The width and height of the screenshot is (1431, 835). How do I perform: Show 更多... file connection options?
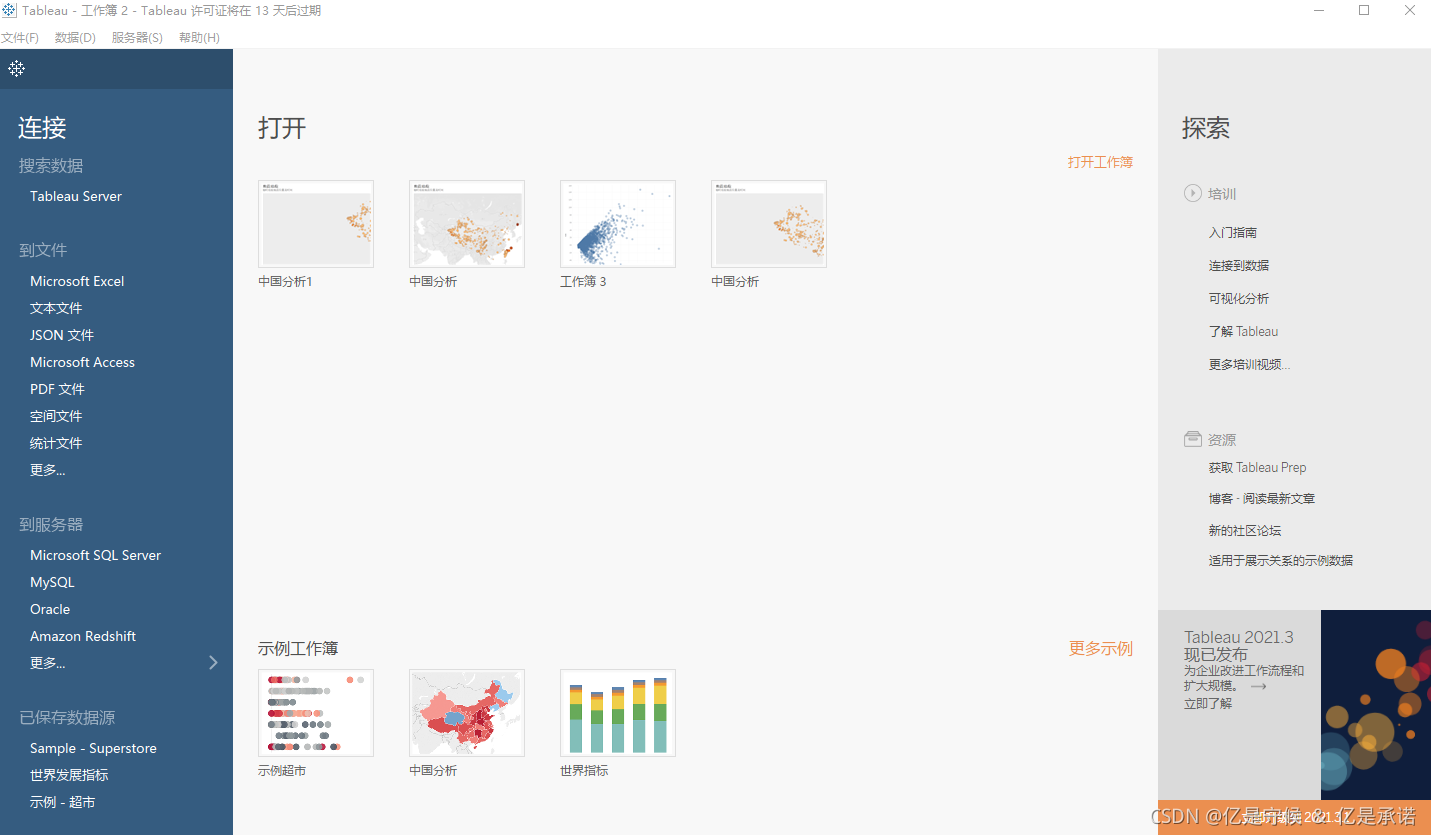coord(47,470)
